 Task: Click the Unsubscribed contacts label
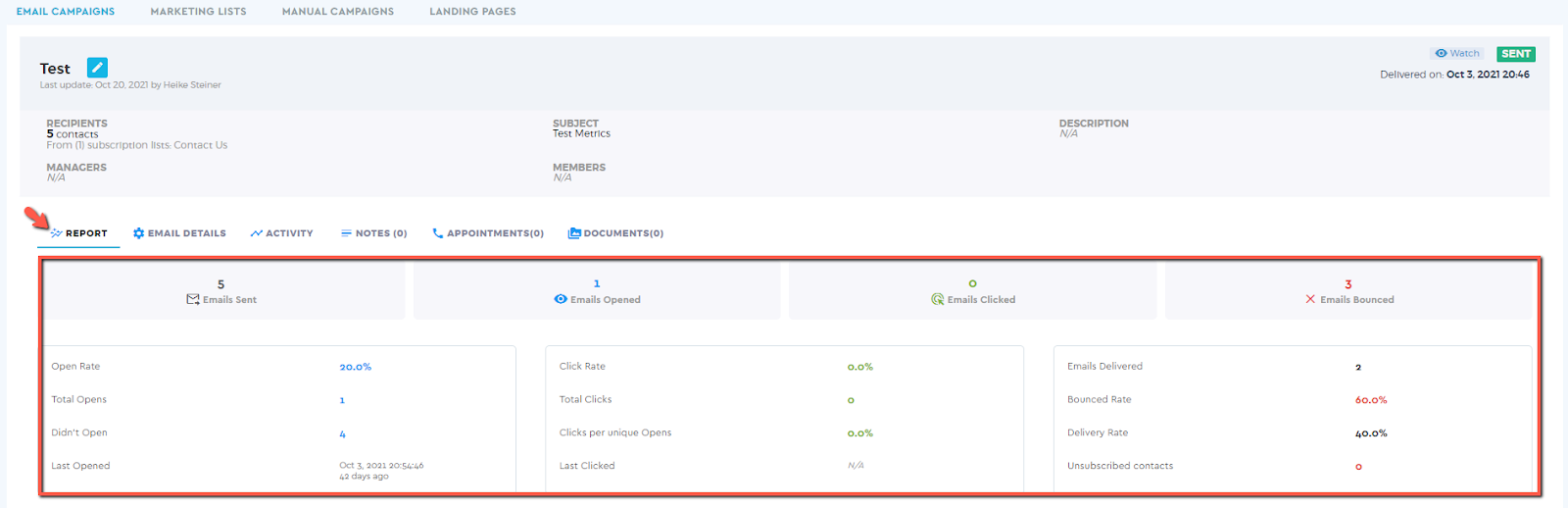1120,466
